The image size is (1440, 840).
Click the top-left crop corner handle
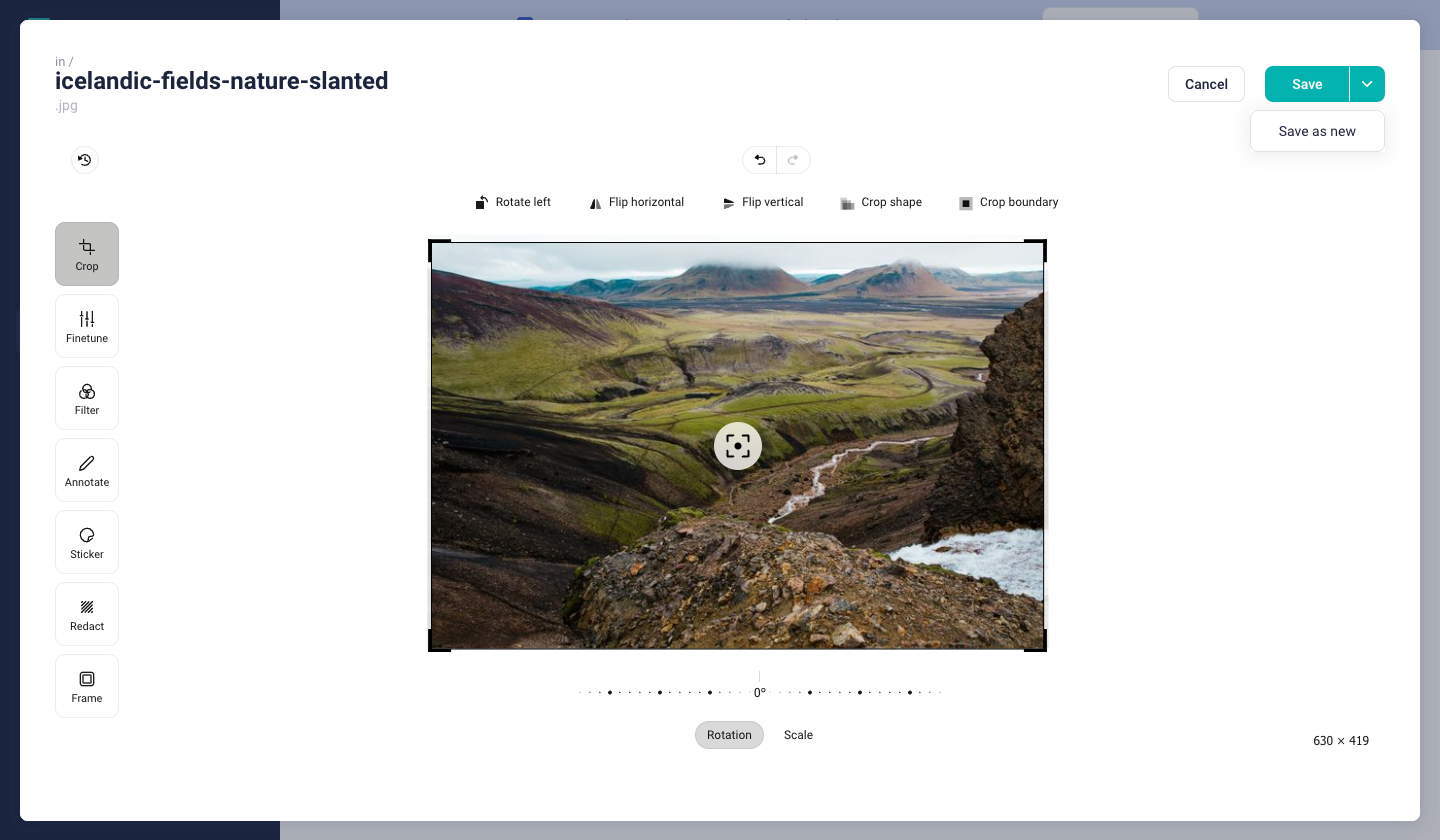(438, 249)
